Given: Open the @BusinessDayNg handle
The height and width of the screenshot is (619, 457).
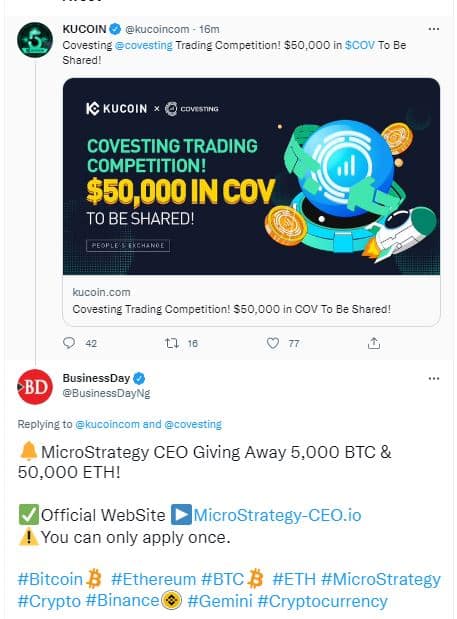Looking at the screenshot, I should click(106, 394).
